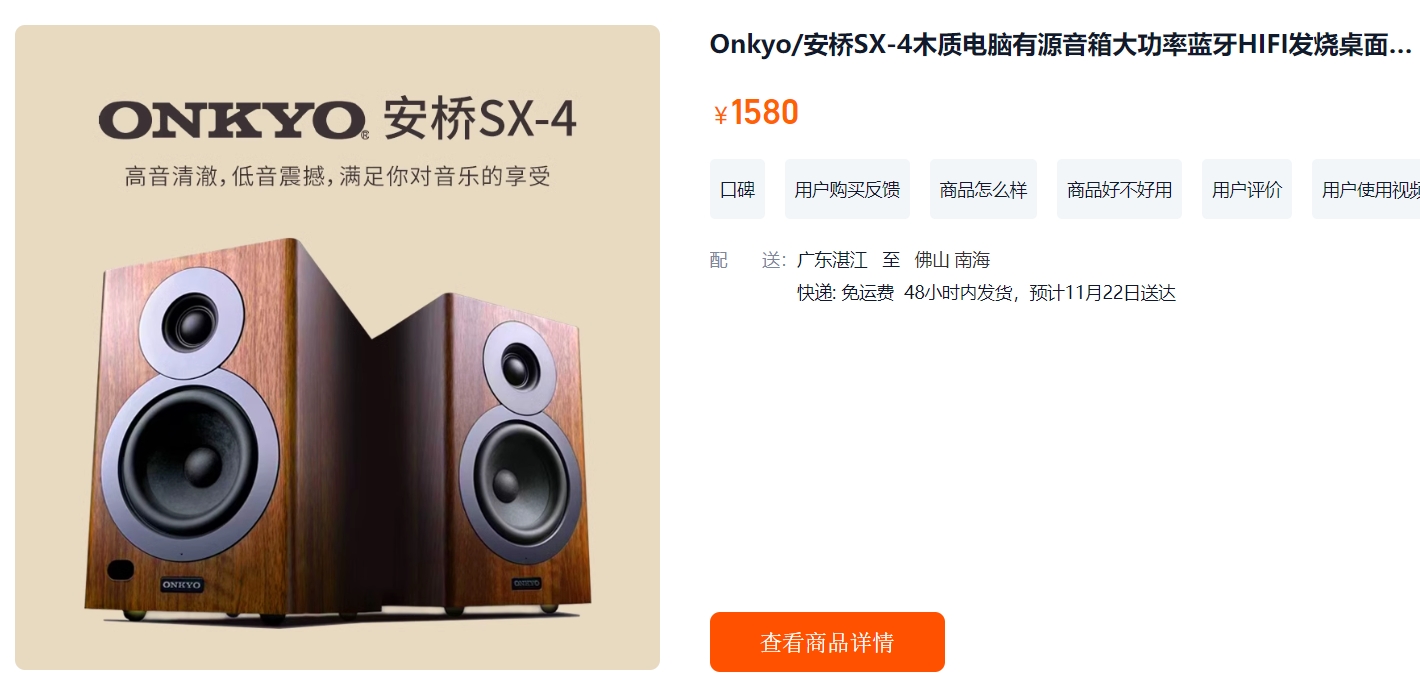Open the Onkyo/安桥SX-4 product title
1420x691 pixels.
point(1061,44)
